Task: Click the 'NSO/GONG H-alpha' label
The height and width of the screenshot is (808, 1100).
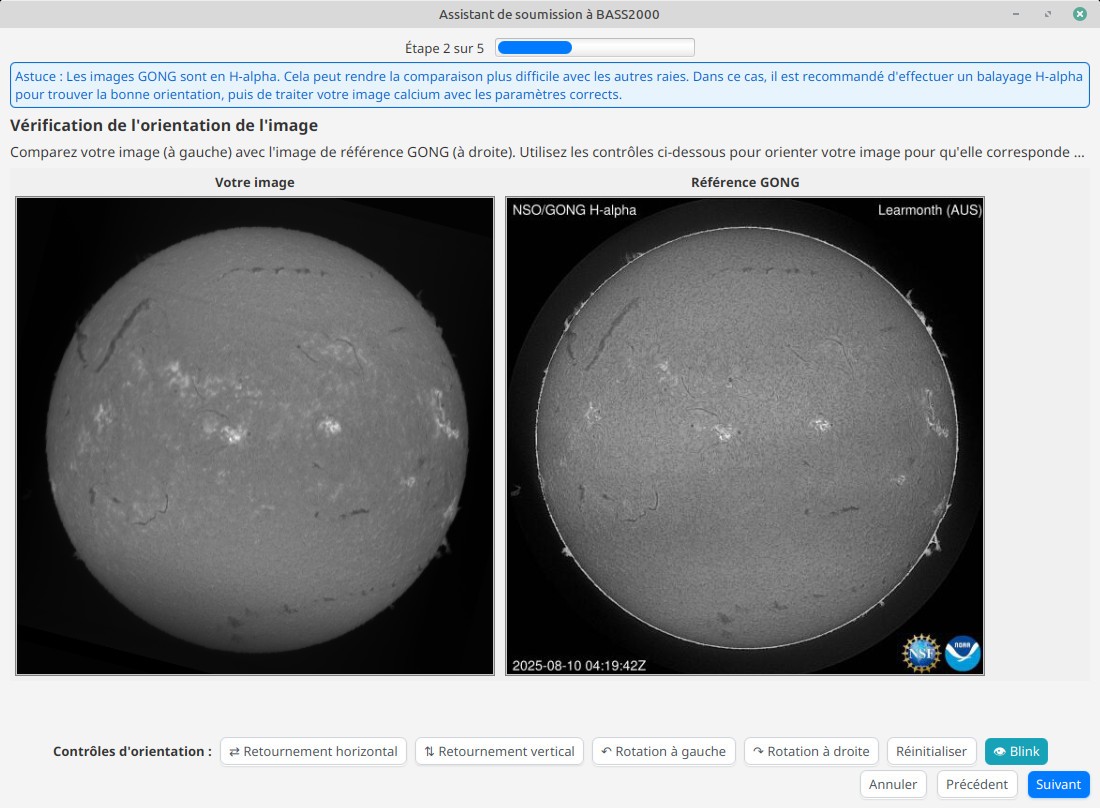Action: (x=574, y=210)
